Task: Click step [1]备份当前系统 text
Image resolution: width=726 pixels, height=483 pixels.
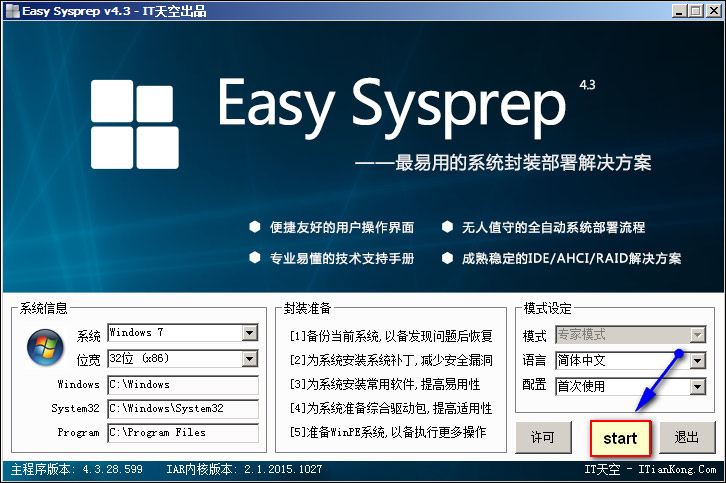Action: coord(391,336)
